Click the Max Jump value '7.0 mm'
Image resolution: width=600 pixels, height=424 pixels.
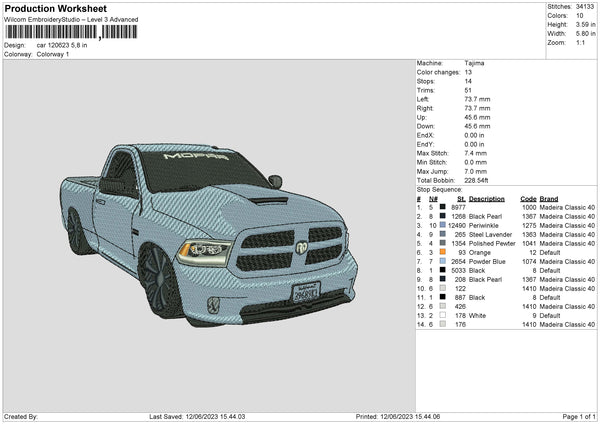coord(476,171)
